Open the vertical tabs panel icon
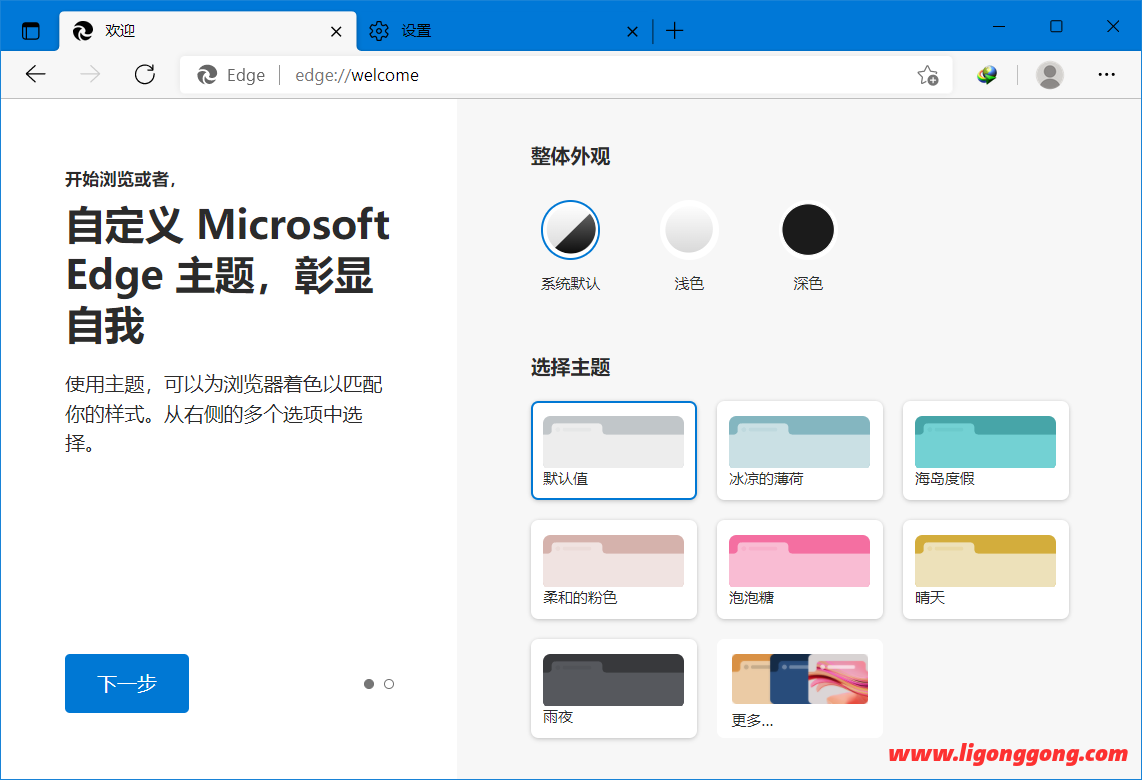Viewport: 1142px width, 780px height. click(31, 31)
